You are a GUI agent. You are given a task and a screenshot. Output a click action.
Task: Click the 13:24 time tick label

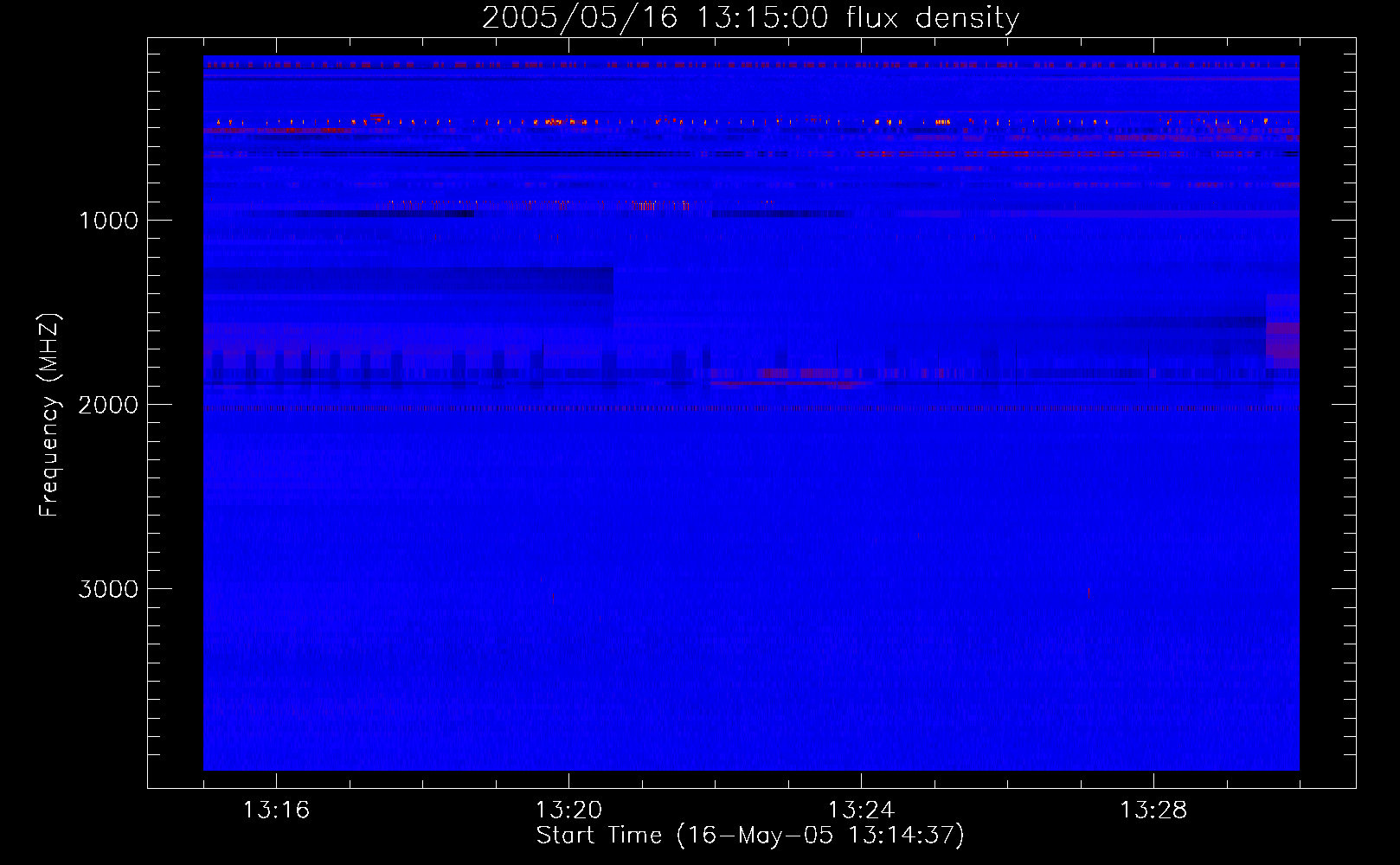tap(861, 810)
